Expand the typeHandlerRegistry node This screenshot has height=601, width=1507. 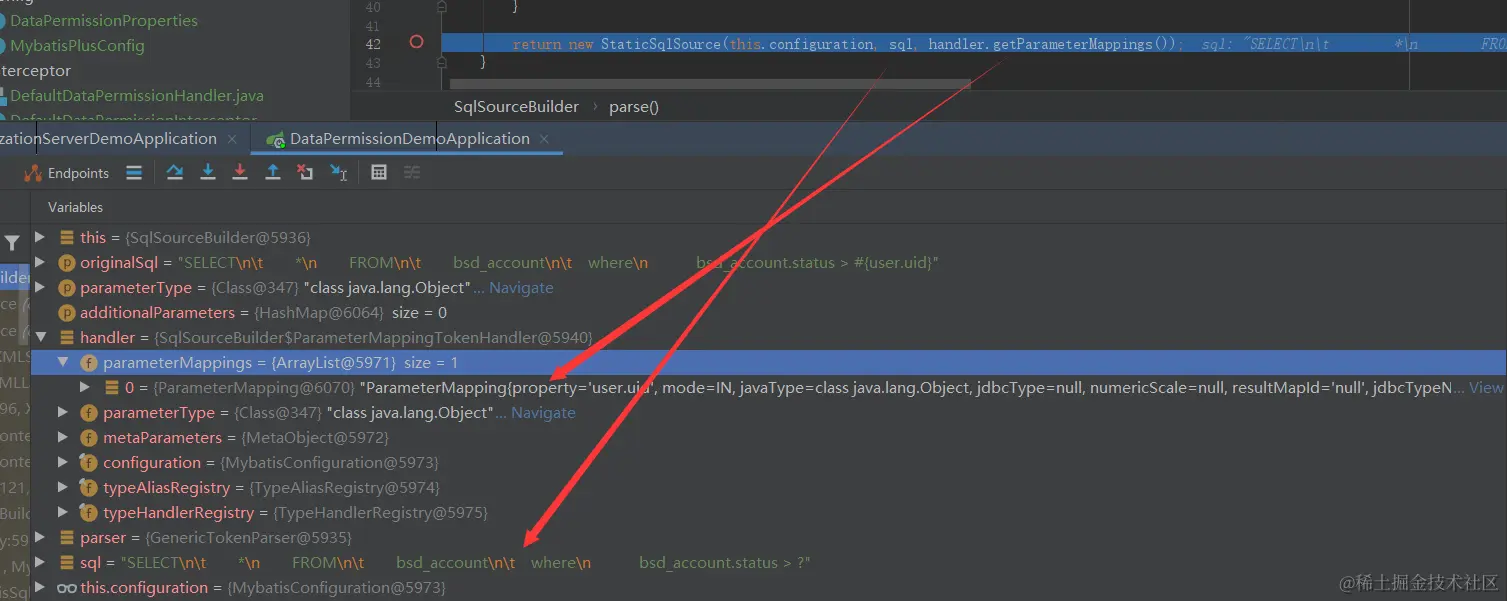click(63, 512)
